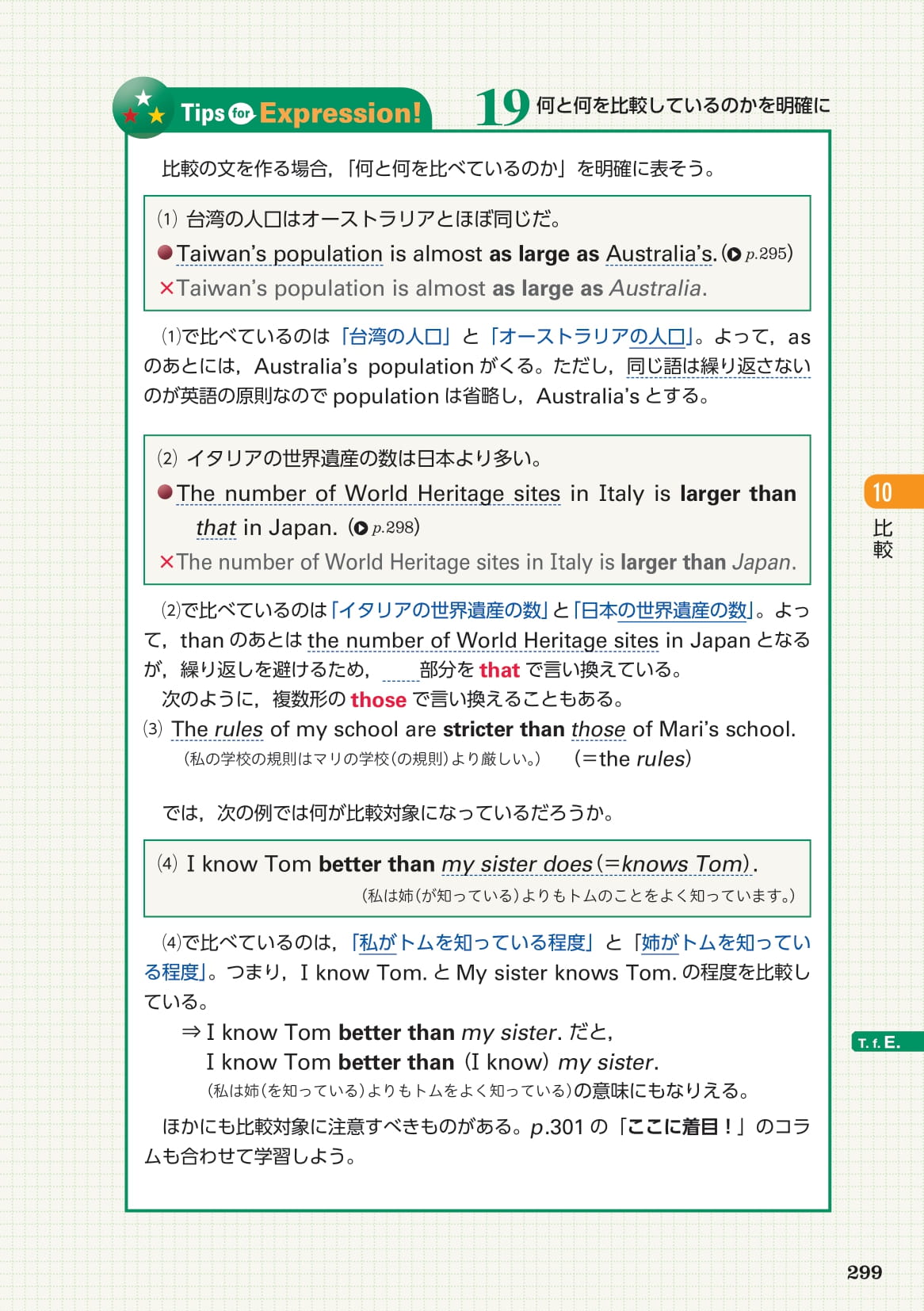Click the orange chapter 10 tab
The height and width of the screenshot is (1311, 924).
[894, 491]
